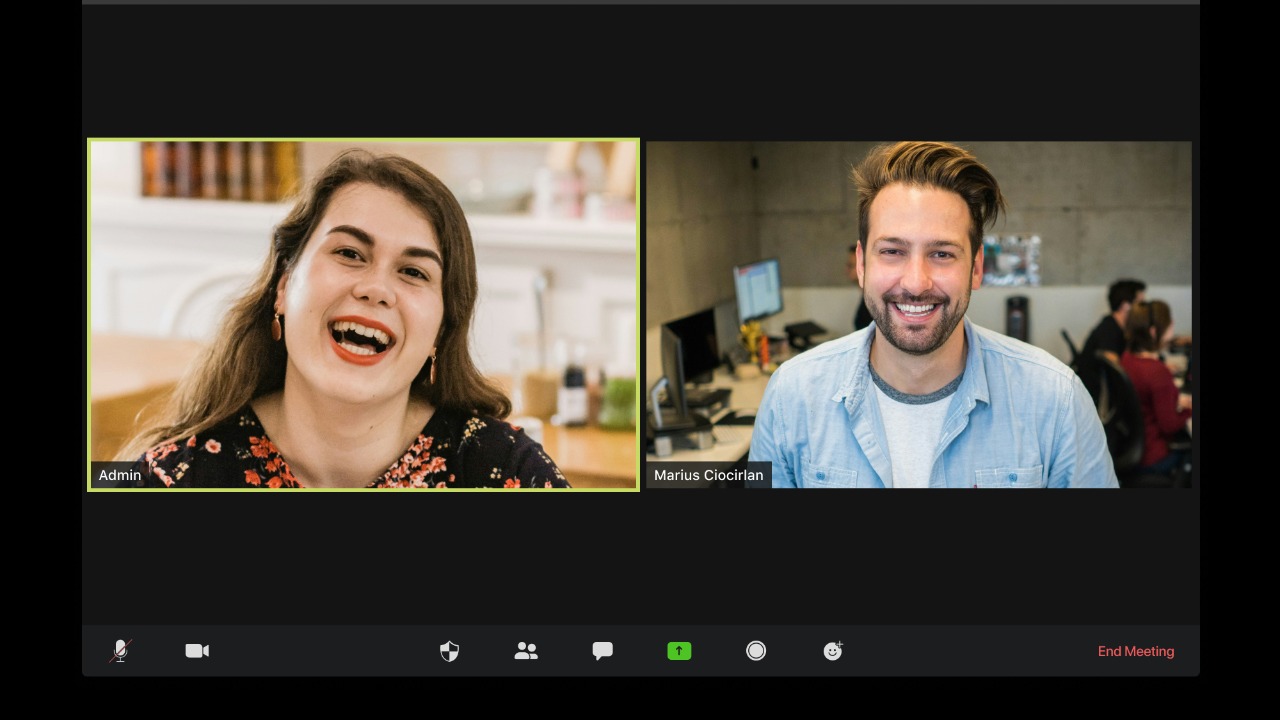Unmute the microphone
Image resolution: width=1280 pixels, height=720 pixels.
[120, 651]
